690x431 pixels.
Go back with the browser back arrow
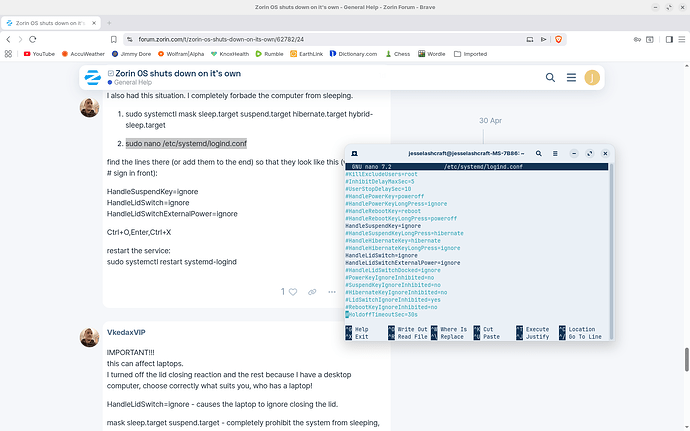[x=8, y=39]
